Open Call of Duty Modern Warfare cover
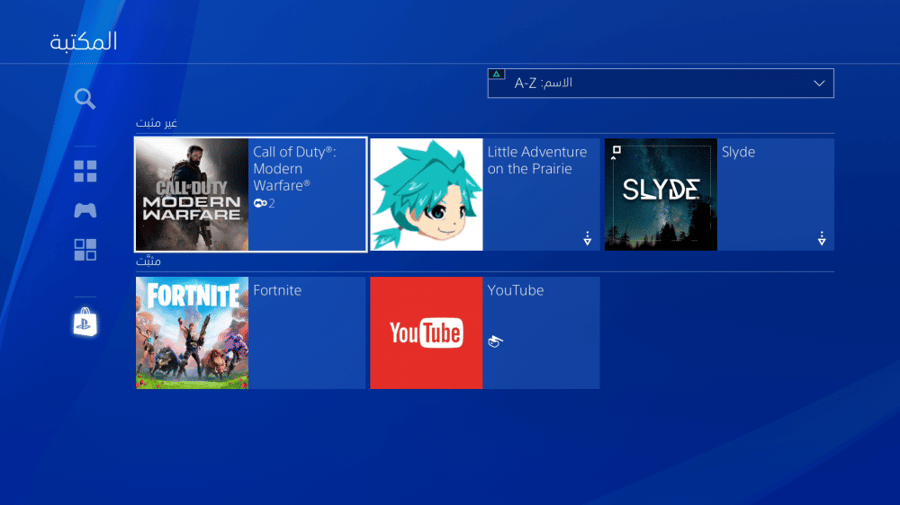The height and width of the screenshot is (505, 900). pos(192,195)
